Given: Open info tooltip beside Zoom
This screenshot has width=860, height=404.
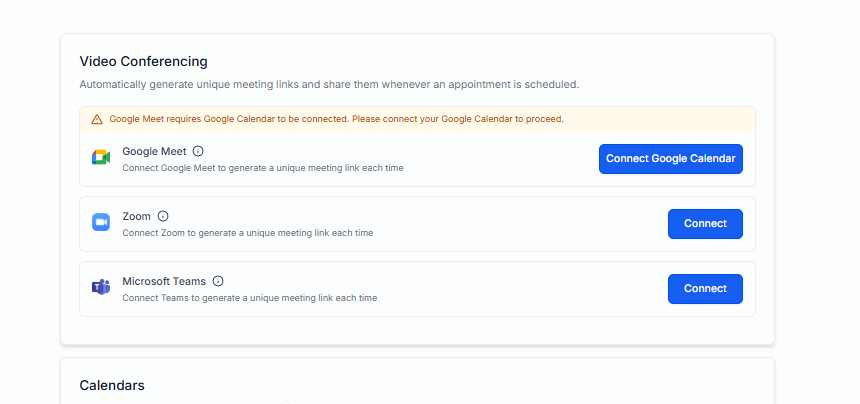Looking at the screenshot, I should pyautogui.click(x=163, y=216).
